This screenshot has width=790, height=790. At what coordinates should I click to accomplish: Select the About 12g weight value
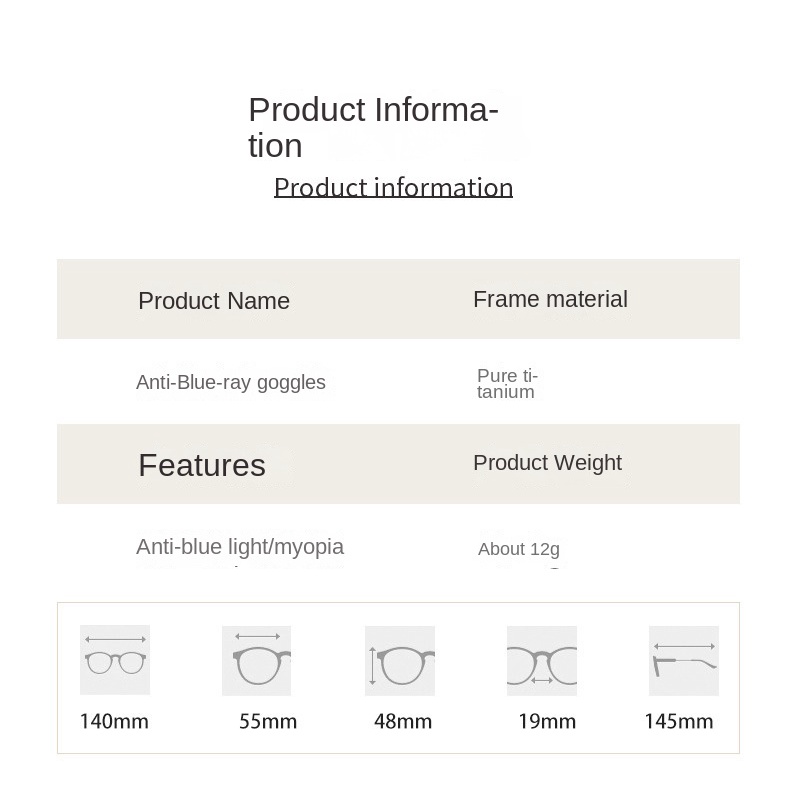pos(519,549)
